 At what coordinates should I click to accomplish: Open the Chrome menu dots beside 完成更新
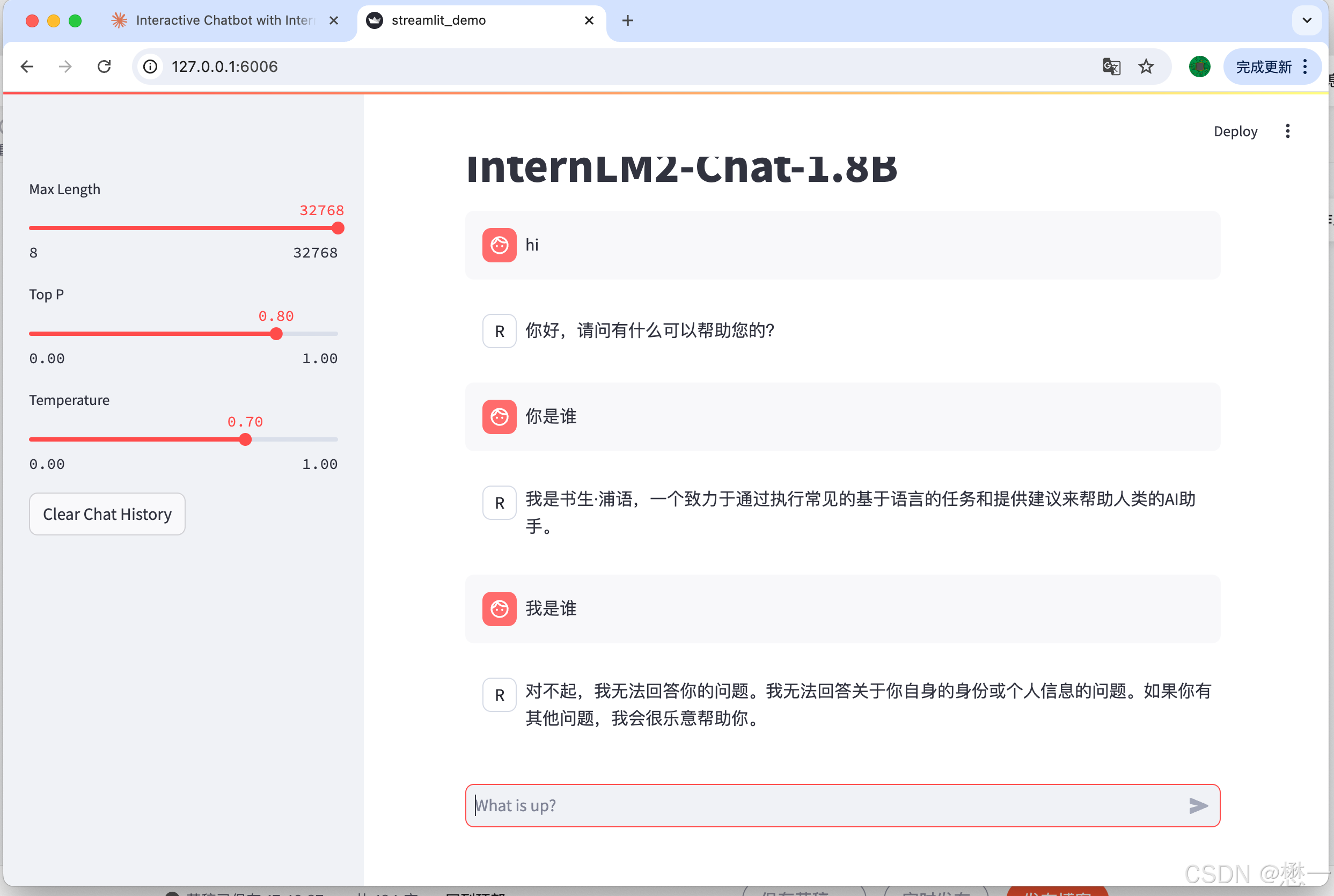click(1305, 67)
